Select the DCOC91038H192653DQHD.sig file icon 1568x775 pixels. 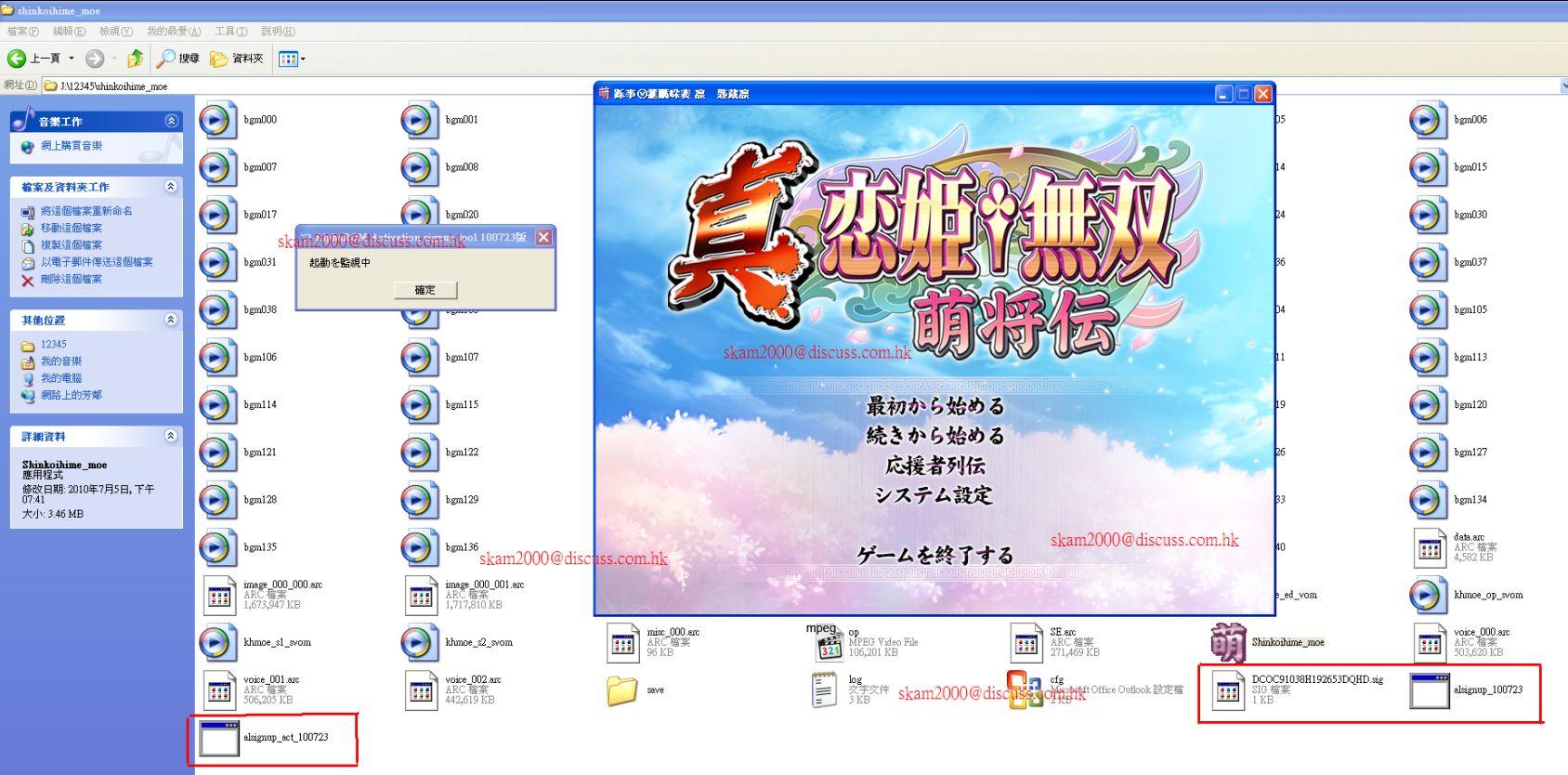(1228, 690)
